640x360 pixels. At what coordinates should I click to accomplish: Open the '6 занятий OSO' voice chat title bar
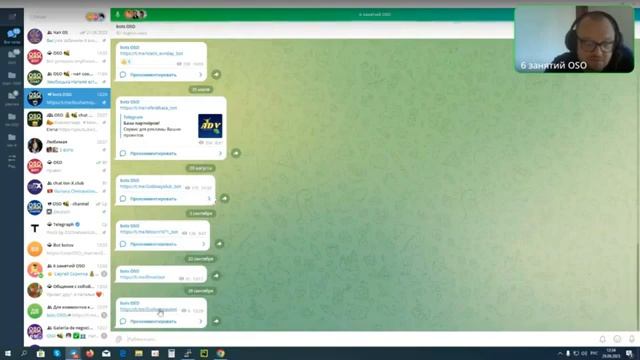pos(374,14)
